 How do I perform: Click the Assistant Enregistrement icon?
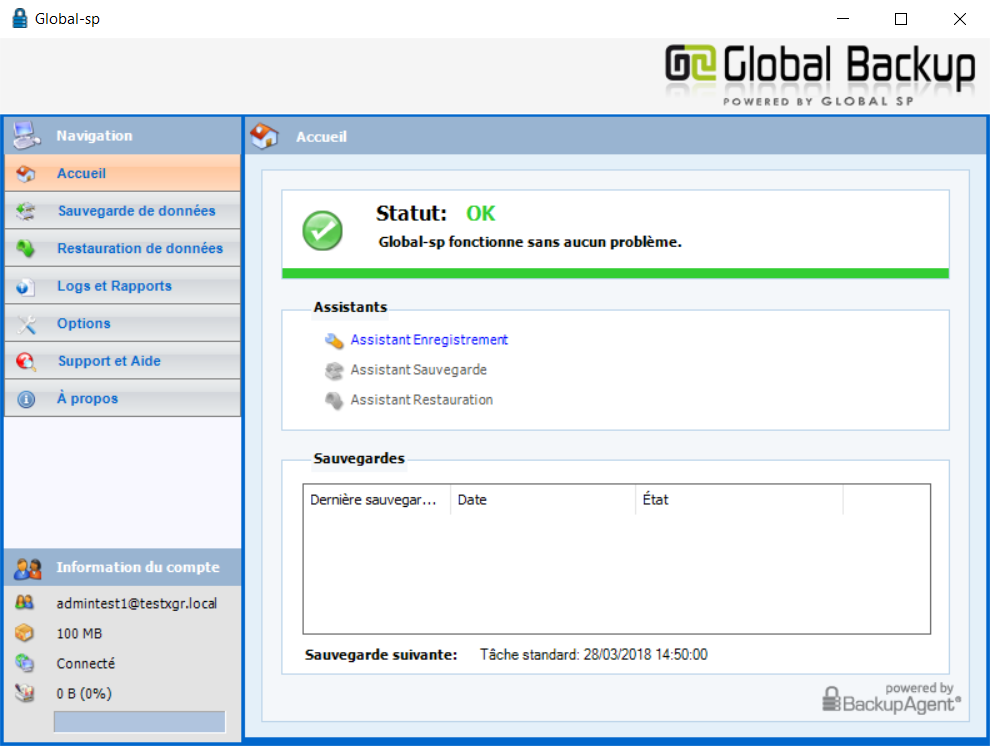coord(334,341)
